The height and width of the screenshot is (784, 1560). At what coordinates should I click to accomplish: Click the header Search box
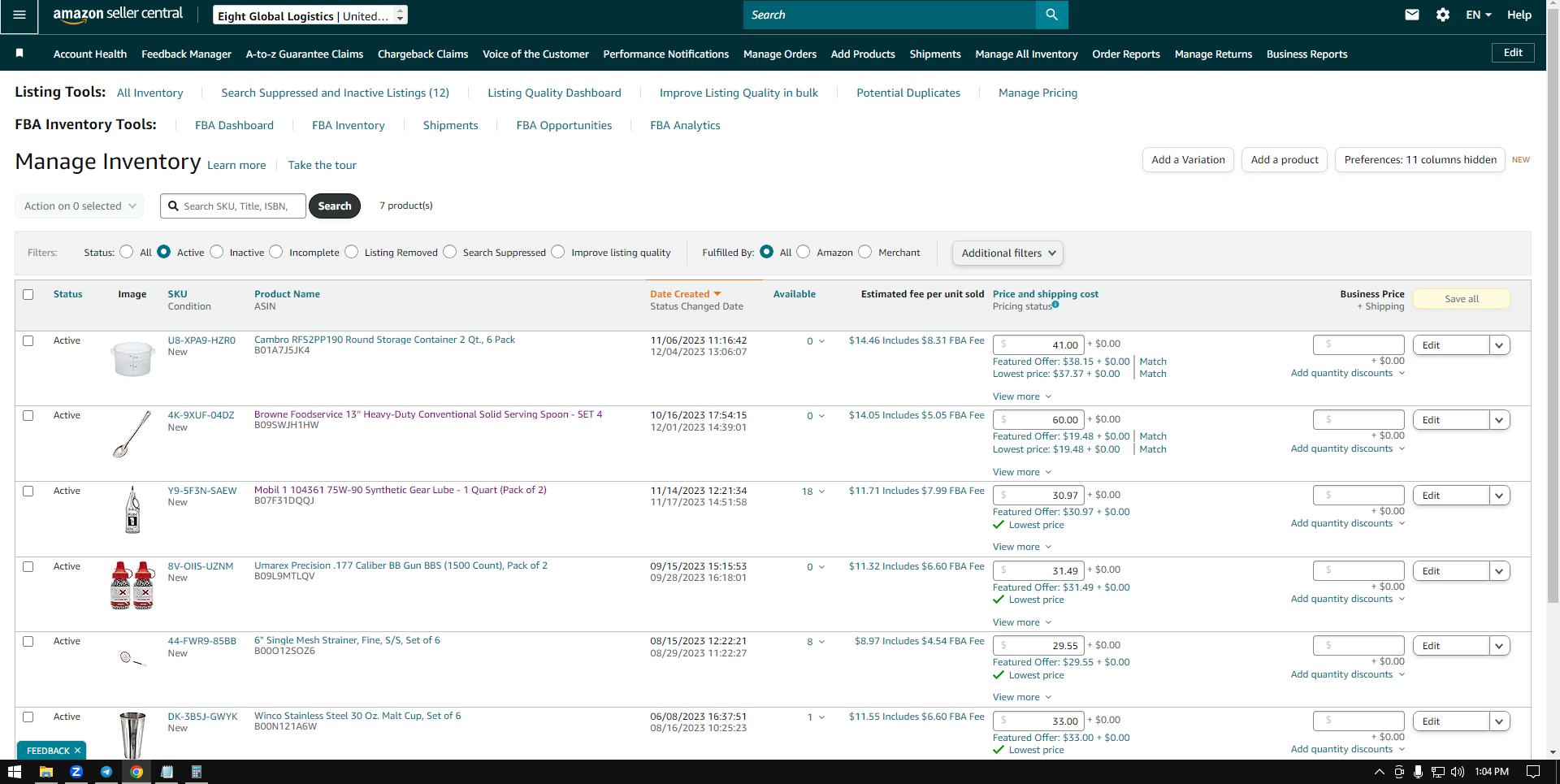(890, 15)
